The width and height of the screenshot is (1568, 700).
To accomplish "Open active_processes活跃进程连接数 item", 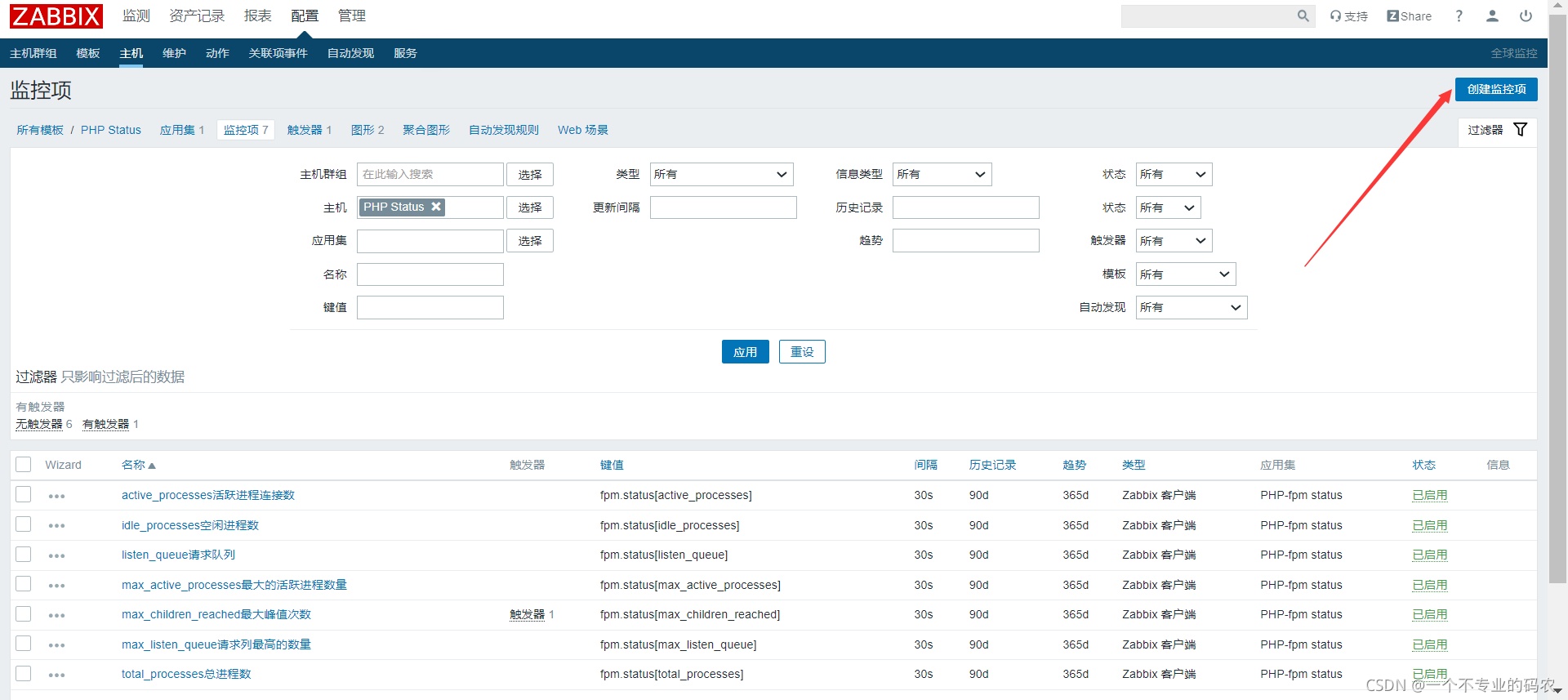I will (x=208, y=495).
